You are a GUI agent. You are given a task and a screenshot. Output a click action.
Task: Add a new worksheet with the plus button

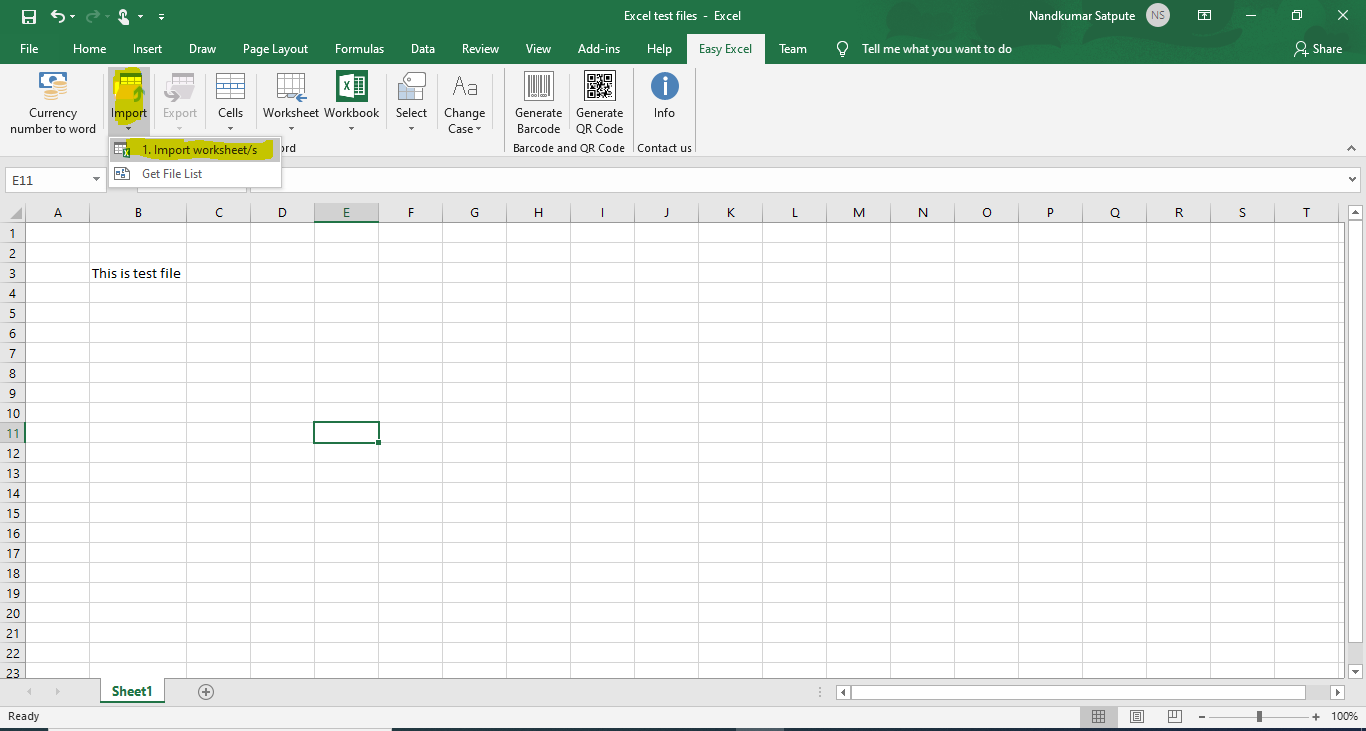(x=206, y=691)
